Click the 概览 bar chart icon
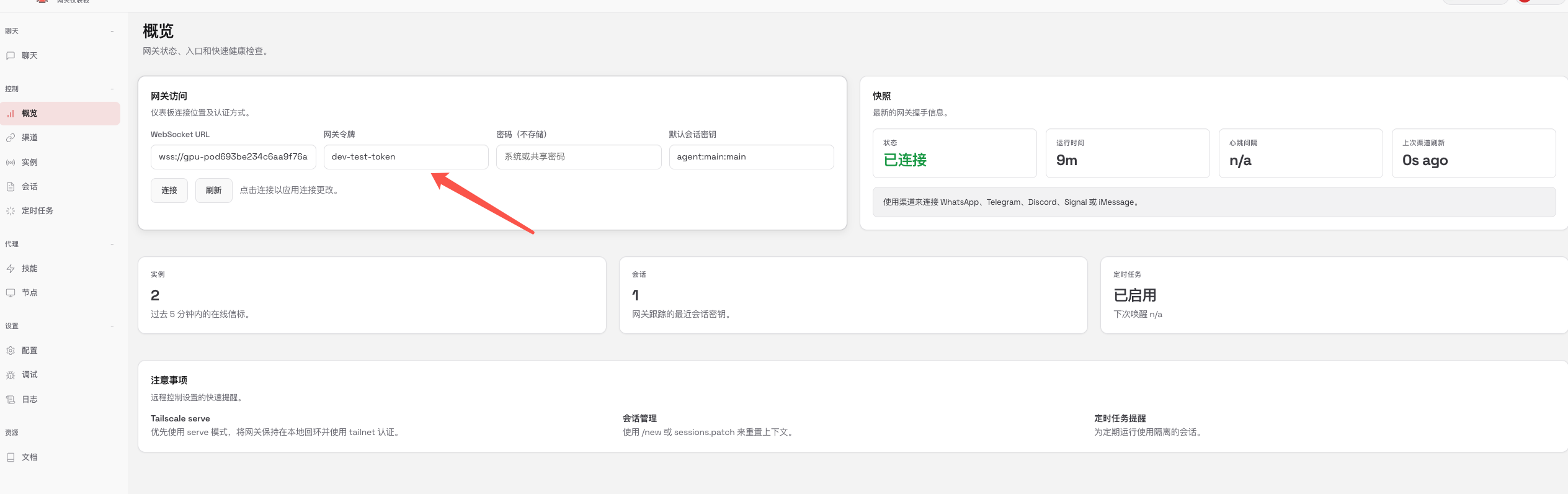Image resolution: width=1568 pixels, height=494 pixels. [11, 114]
